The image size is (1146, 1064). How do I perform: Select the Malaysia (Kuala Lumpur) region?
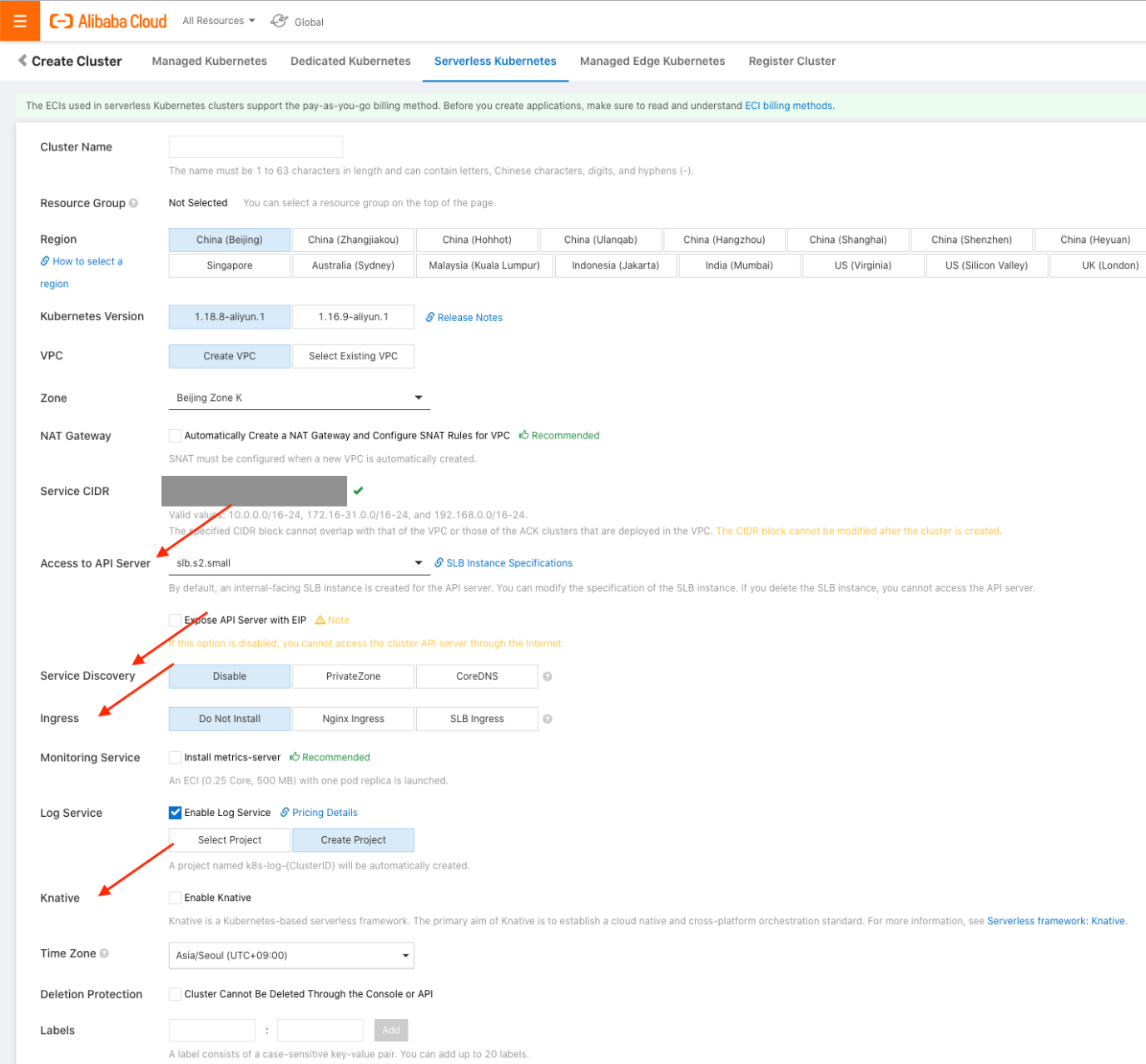tap(484, 265)
